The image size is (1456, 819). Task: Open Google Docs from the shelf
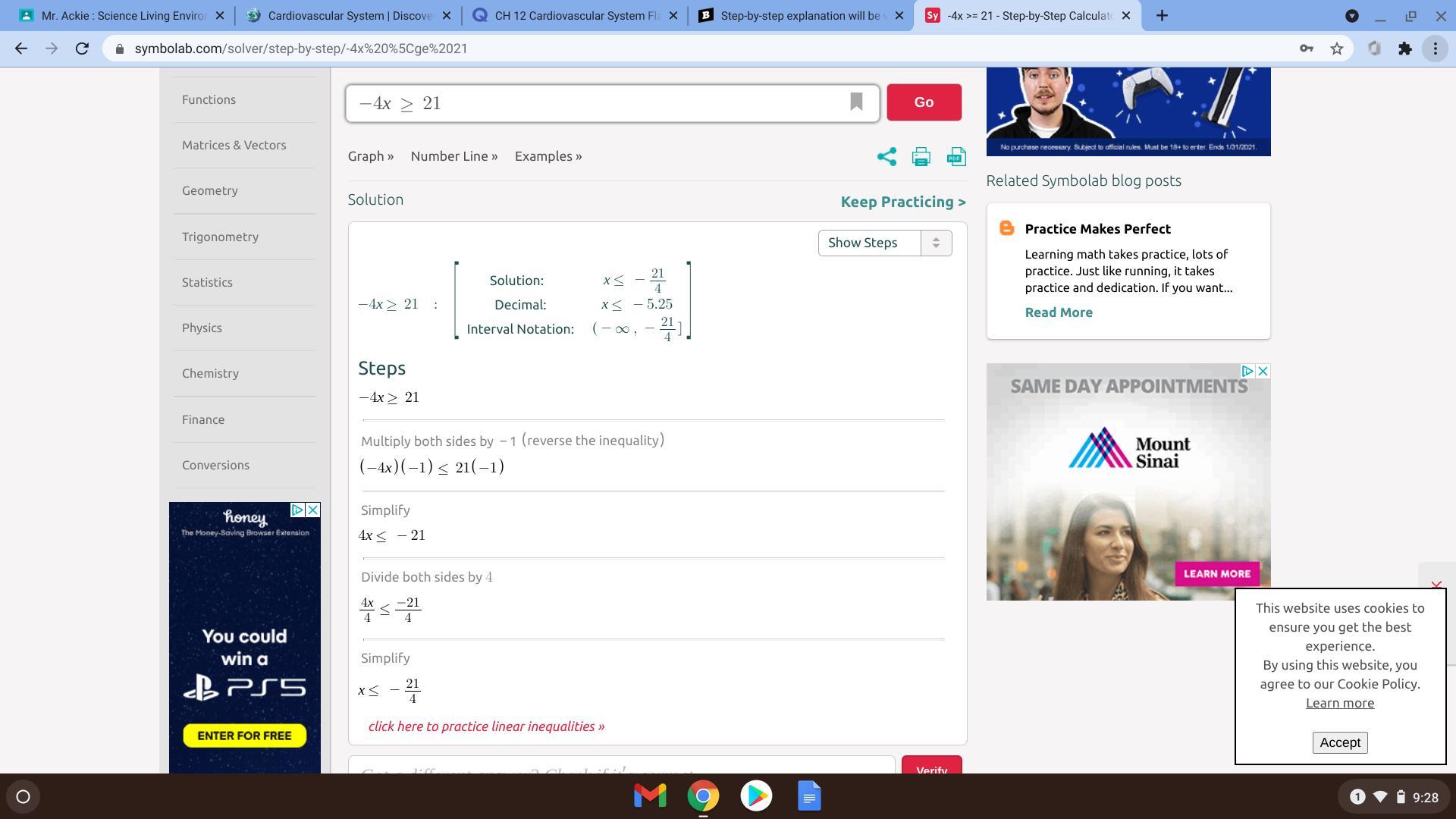click(809, 795)
